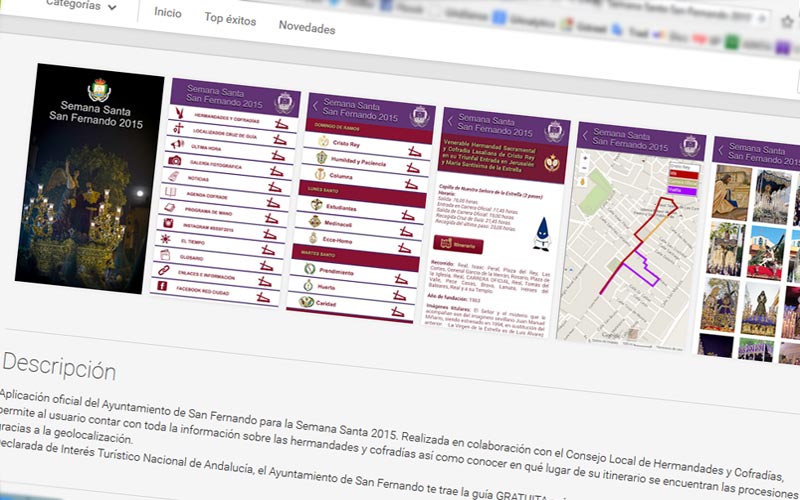This screenshot has width=800, height=500.
Task: Click the Cristo Rey row text
Action: pyautogui.click(x=346, y=144)
